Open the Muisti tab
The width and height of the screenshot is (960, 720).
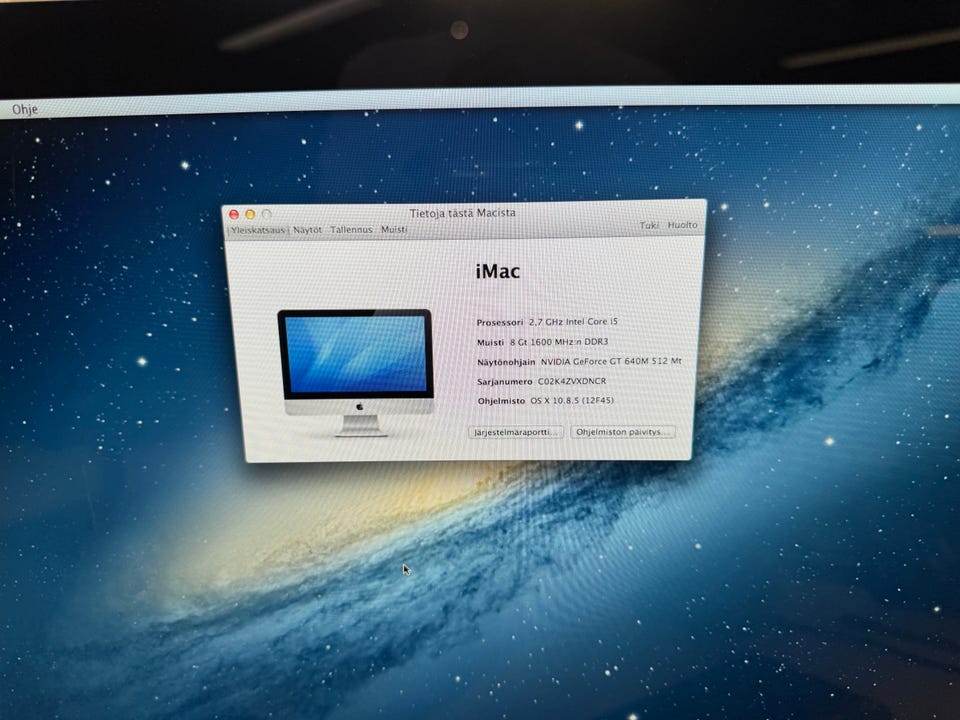click(394, 229)
